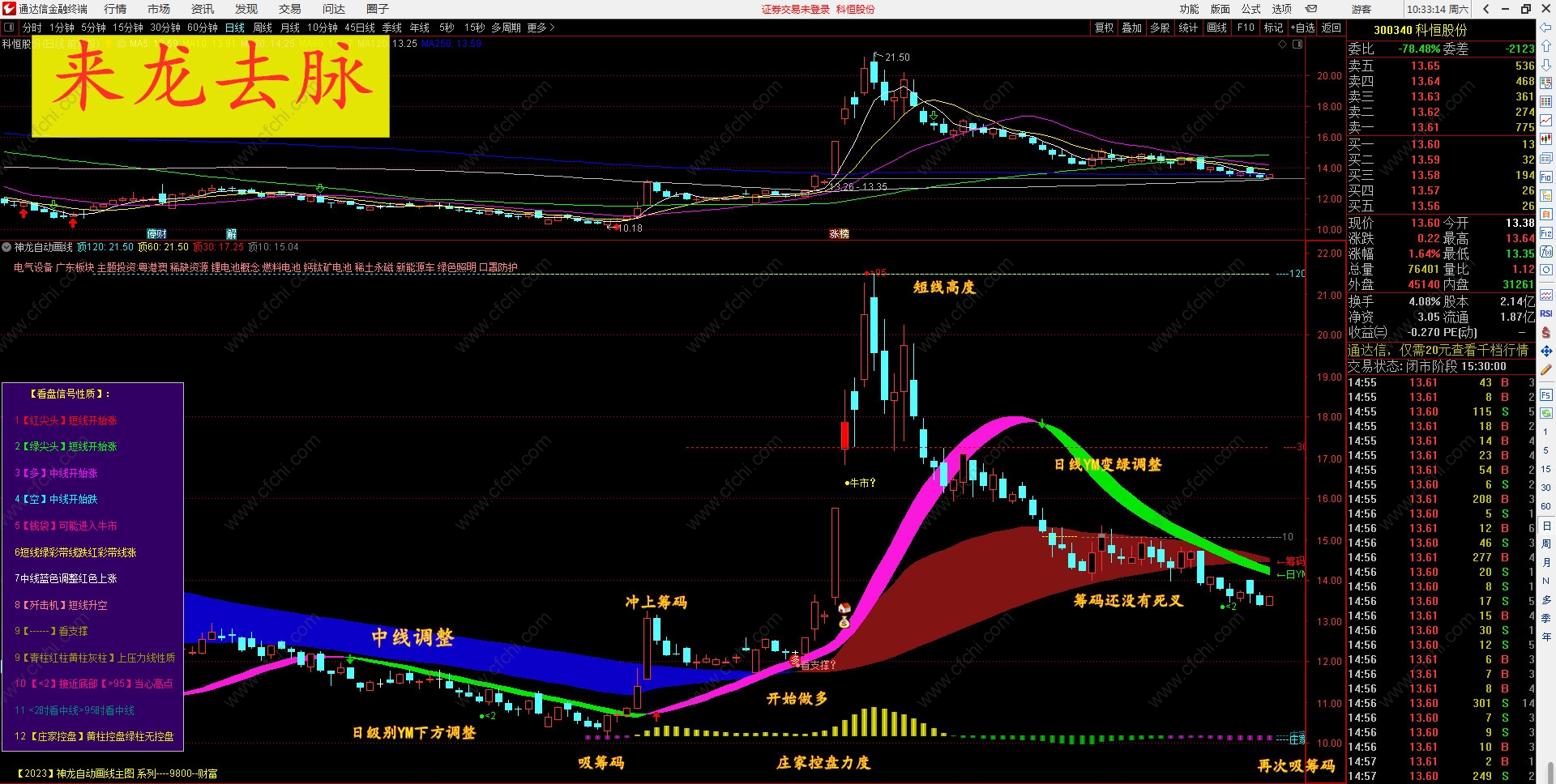Switch to the 30分钟 period tab
This screenshot has width=1556, height=784.
(165, 28)
